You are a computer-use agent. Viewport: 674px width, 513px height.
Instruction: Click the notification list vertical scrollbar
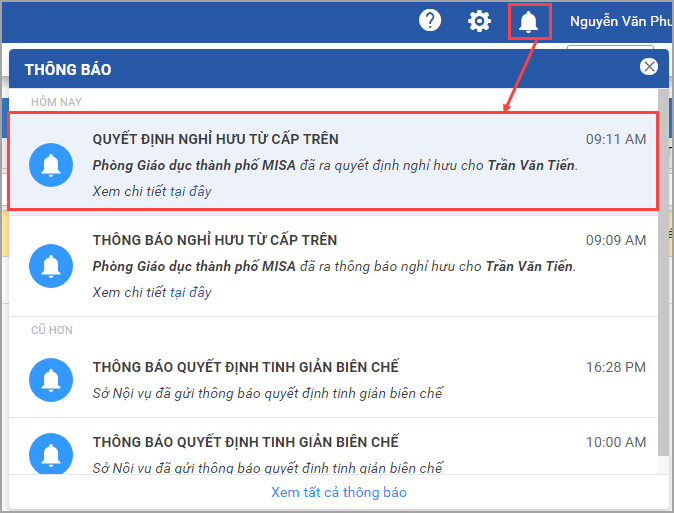click(x=663, y=270)
